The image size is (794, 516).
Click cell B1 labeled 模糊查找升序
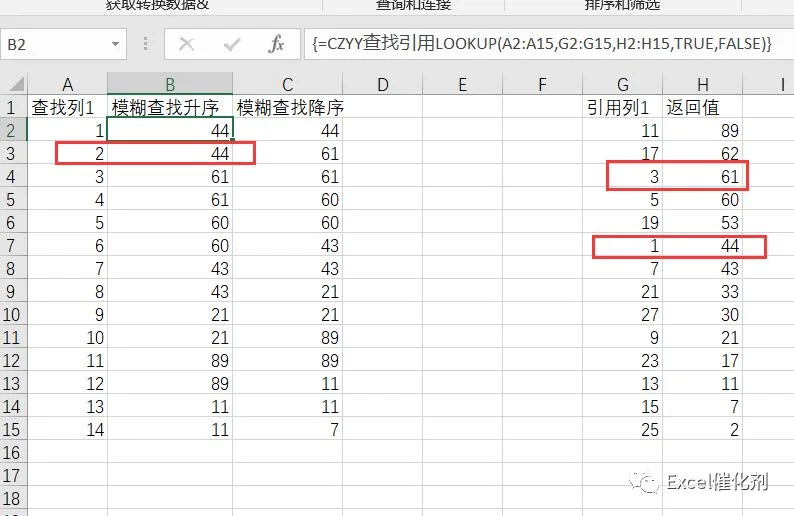pyautogui.click(x=170, y=107)
